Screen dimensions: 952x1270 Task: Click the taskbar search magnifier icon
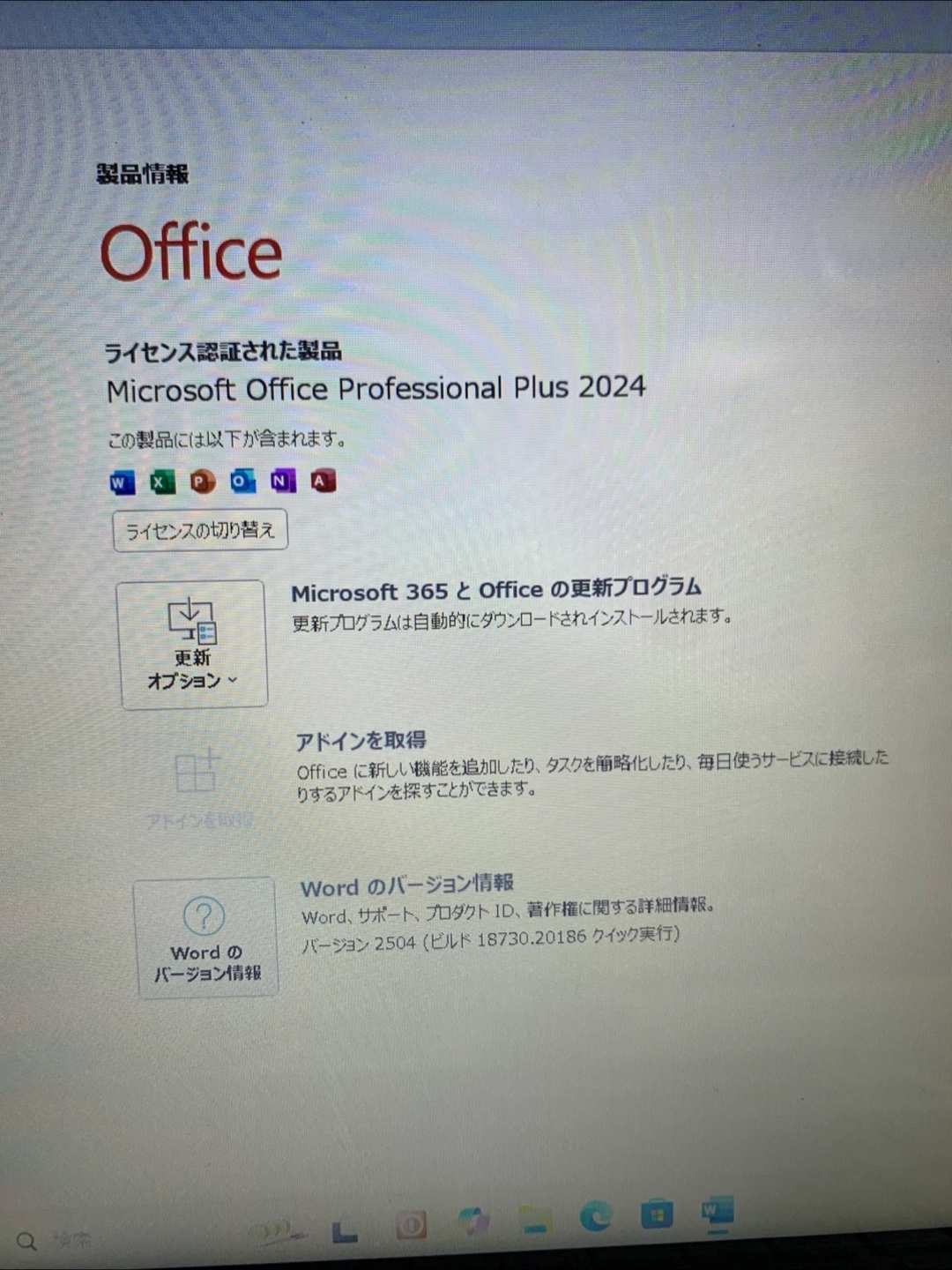(26, 1242)
